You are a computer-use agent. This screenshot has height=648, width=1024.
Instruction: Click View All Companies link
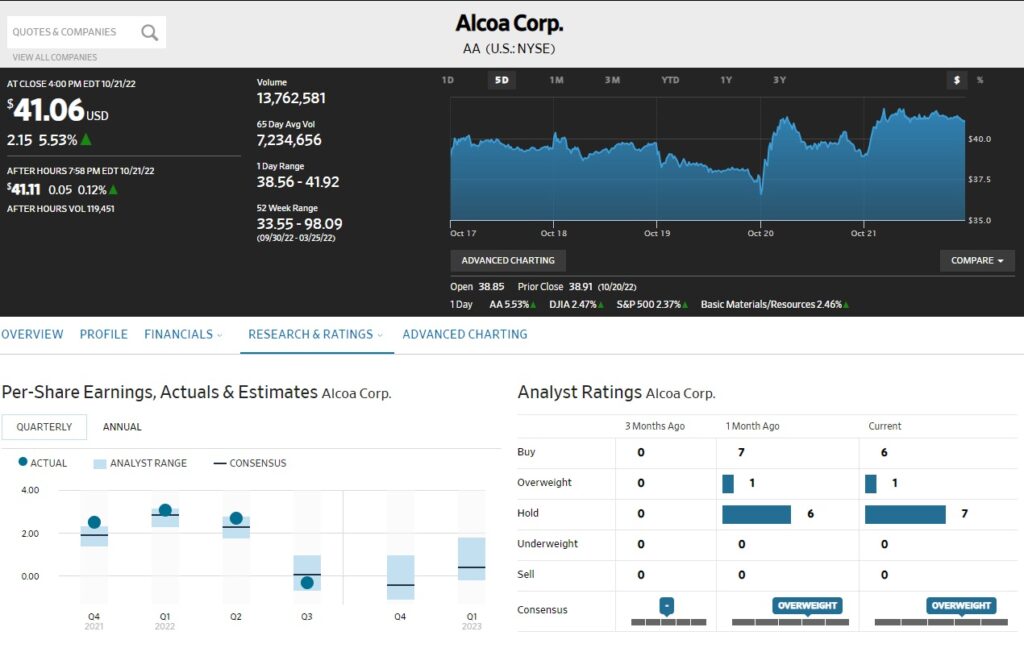coord(54,58)
